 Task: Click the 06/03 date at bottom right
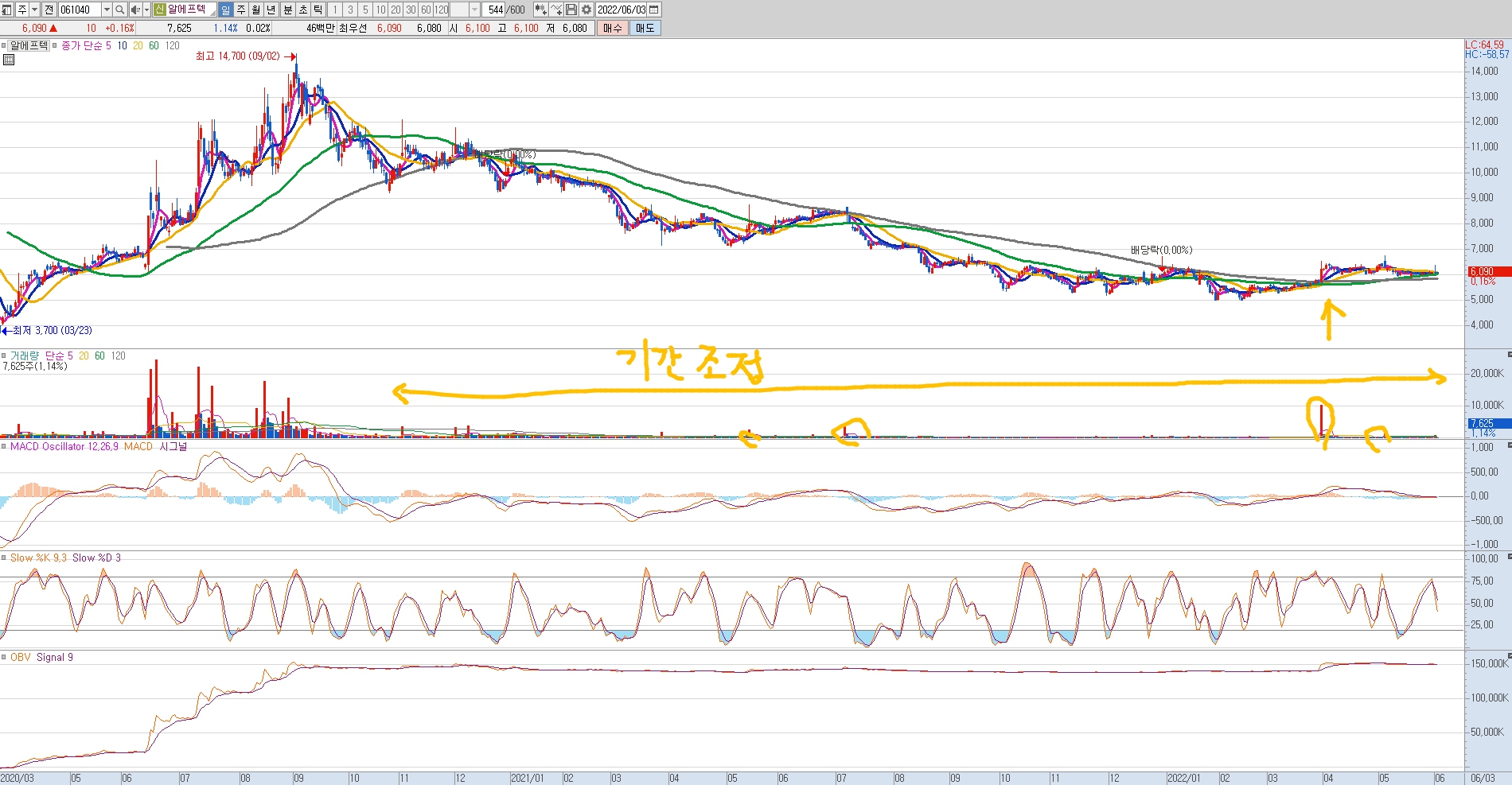pos(1482,778)
